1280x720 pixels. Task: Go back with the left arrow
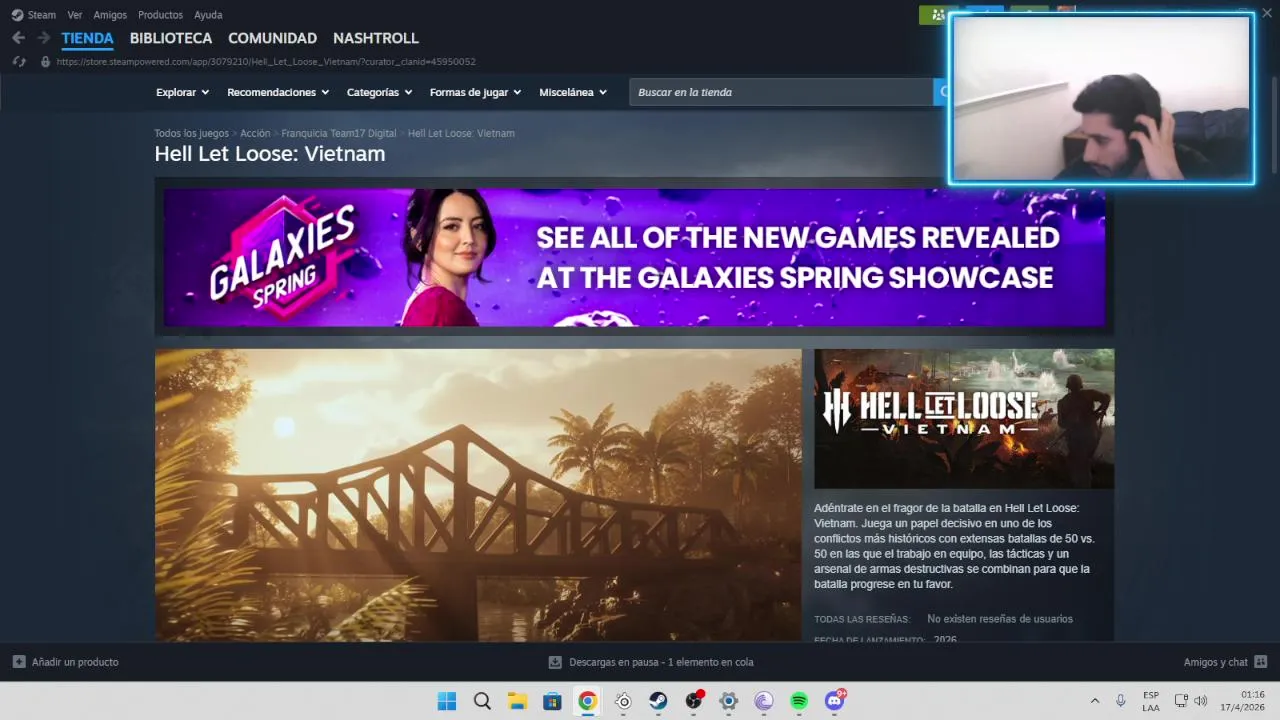point(18,38)
